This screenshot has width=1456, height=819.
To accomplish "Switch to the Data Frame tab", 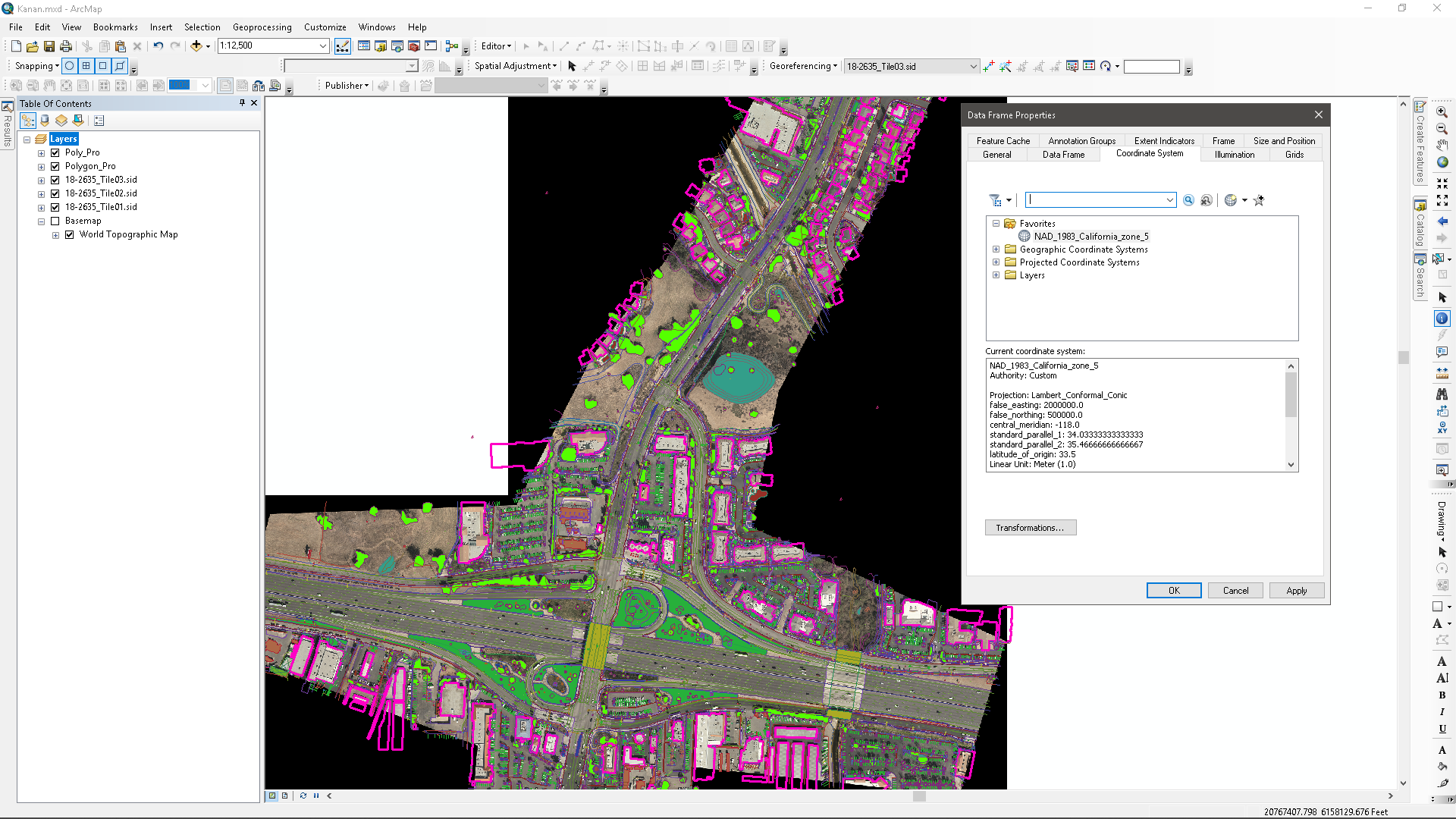I will (1063, 155).
